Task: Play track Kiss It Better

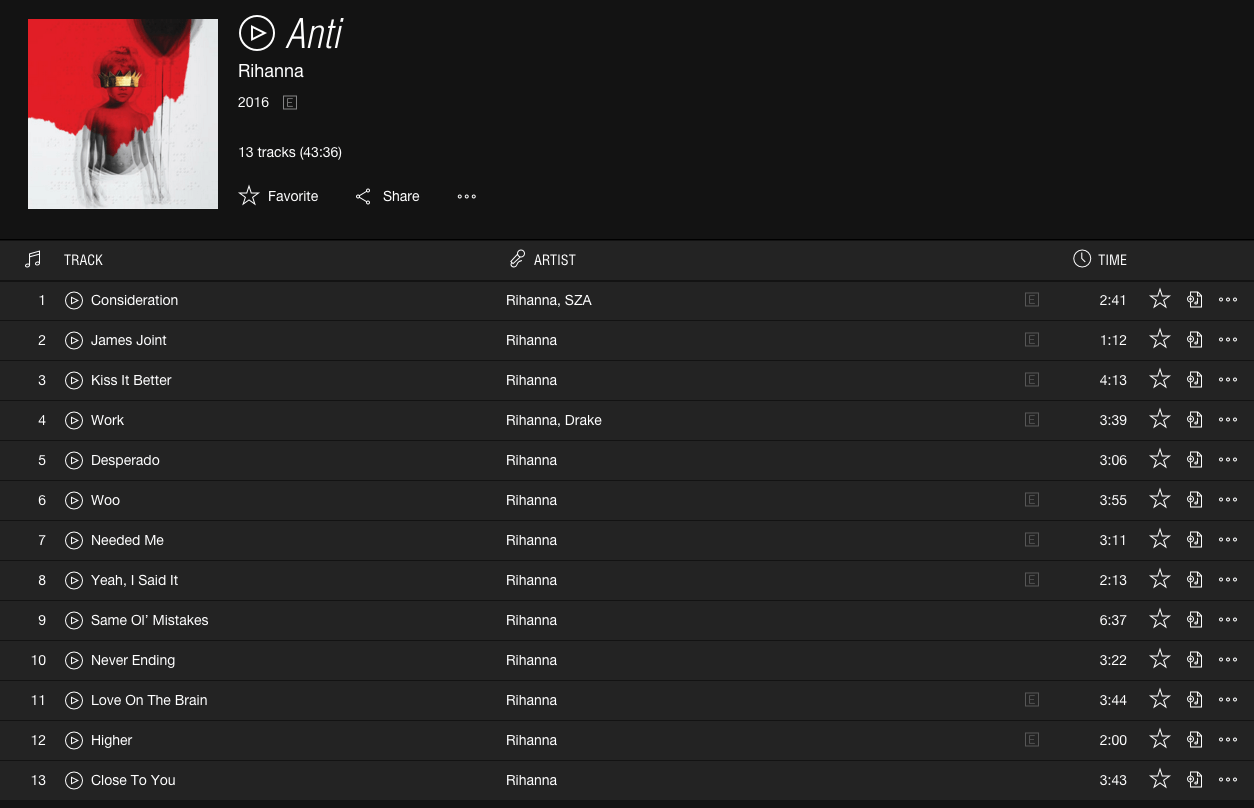Action: [x=73, y=380]
